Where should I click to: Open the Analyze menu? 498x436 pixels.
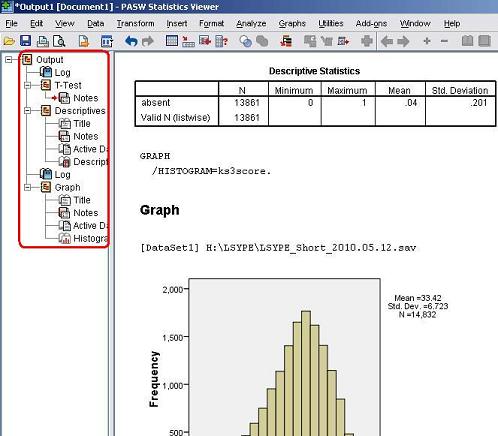pos(251,23)
